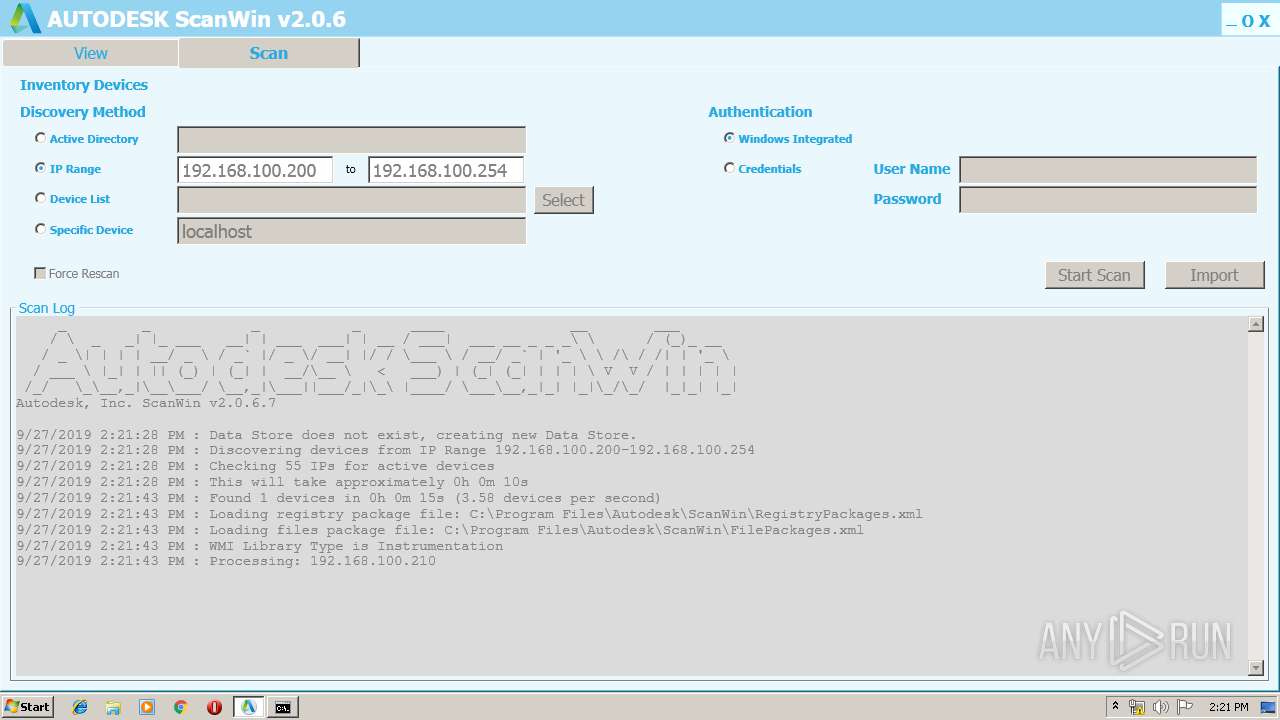Show hidden tray icons arrow
This screenshot has height=720, width=1280.
click(x=1115, y=707)
